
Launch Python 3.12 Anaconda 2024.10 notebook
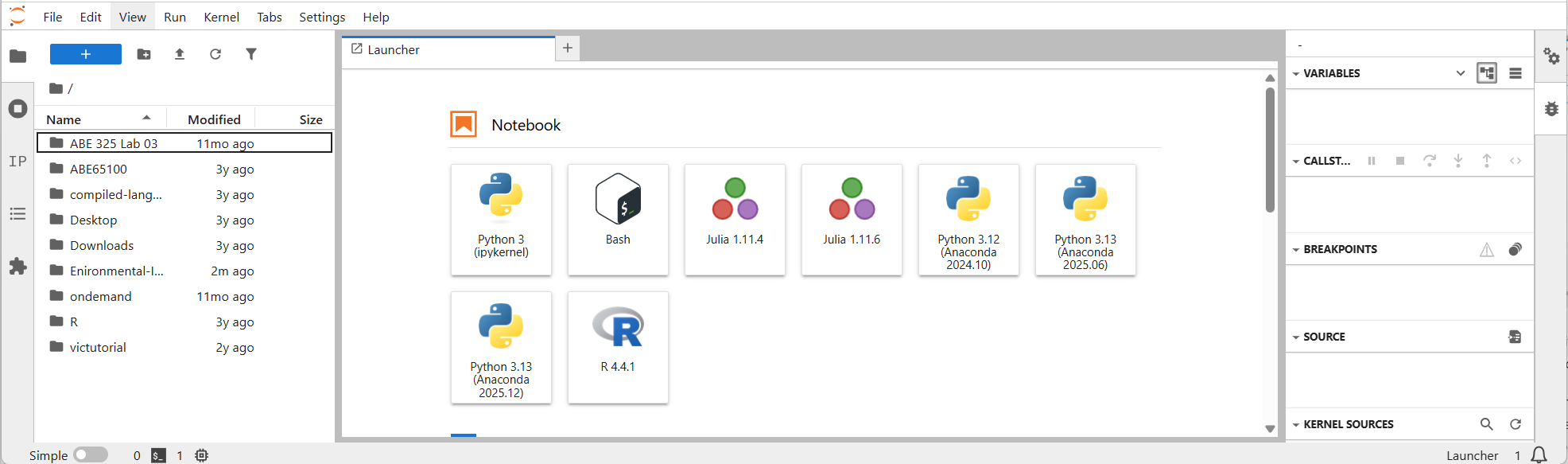point(968,220)
